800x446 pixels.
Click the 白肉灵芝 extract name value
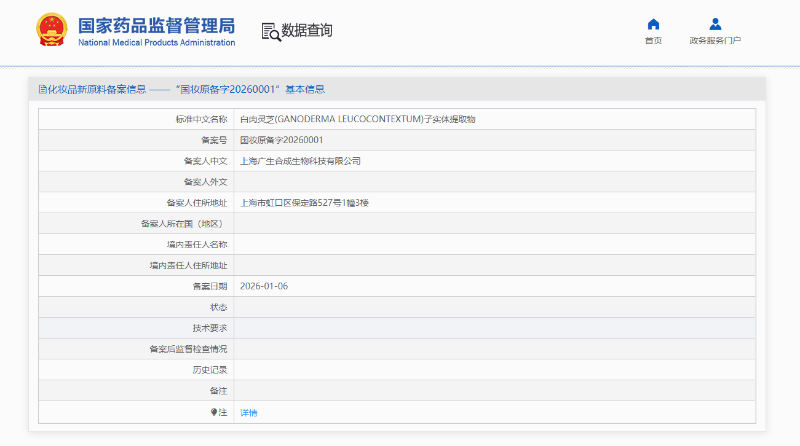click(x=357, y=119)
